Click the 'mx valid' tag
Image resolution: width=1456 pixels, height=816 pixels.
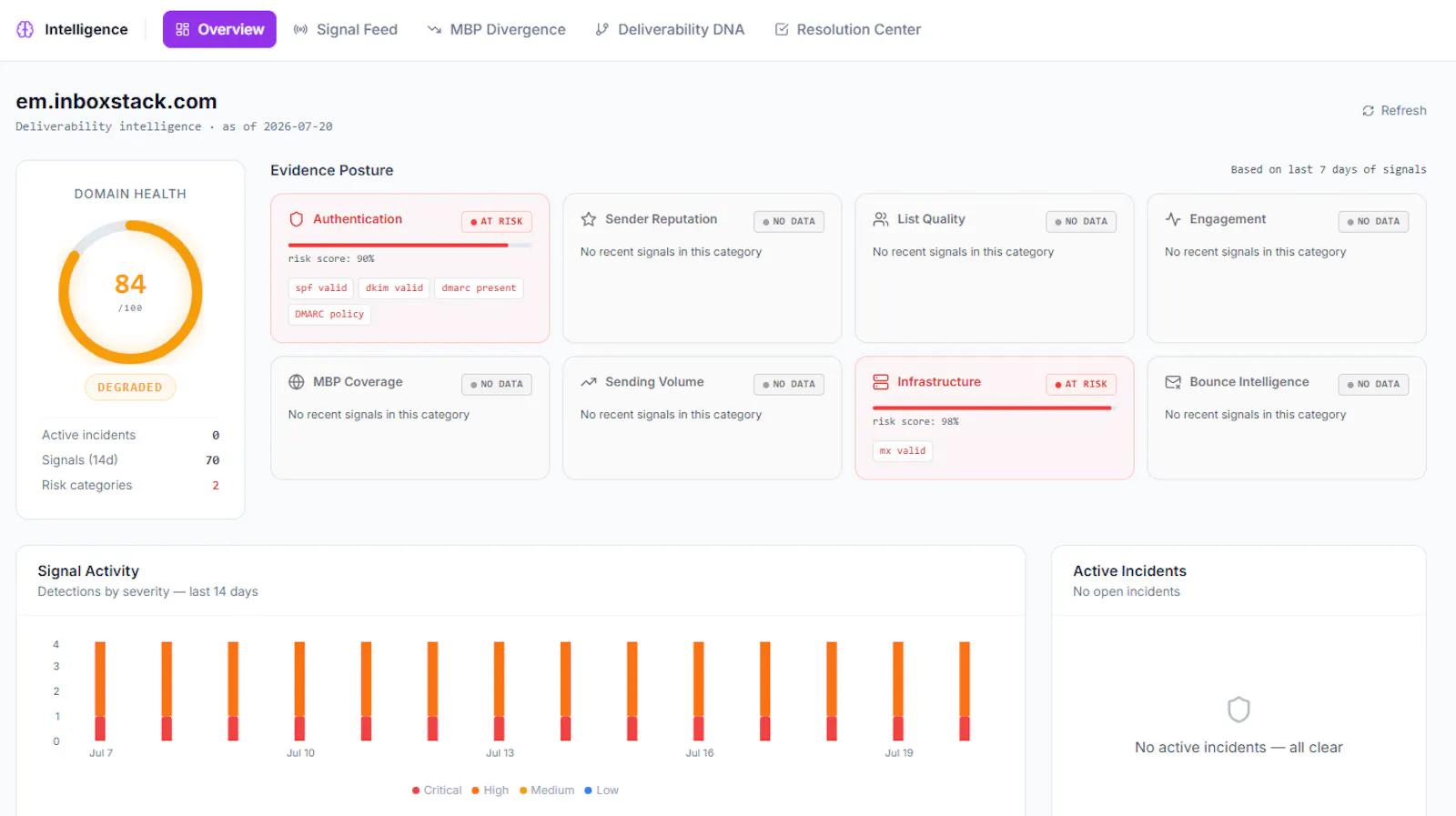903,451
